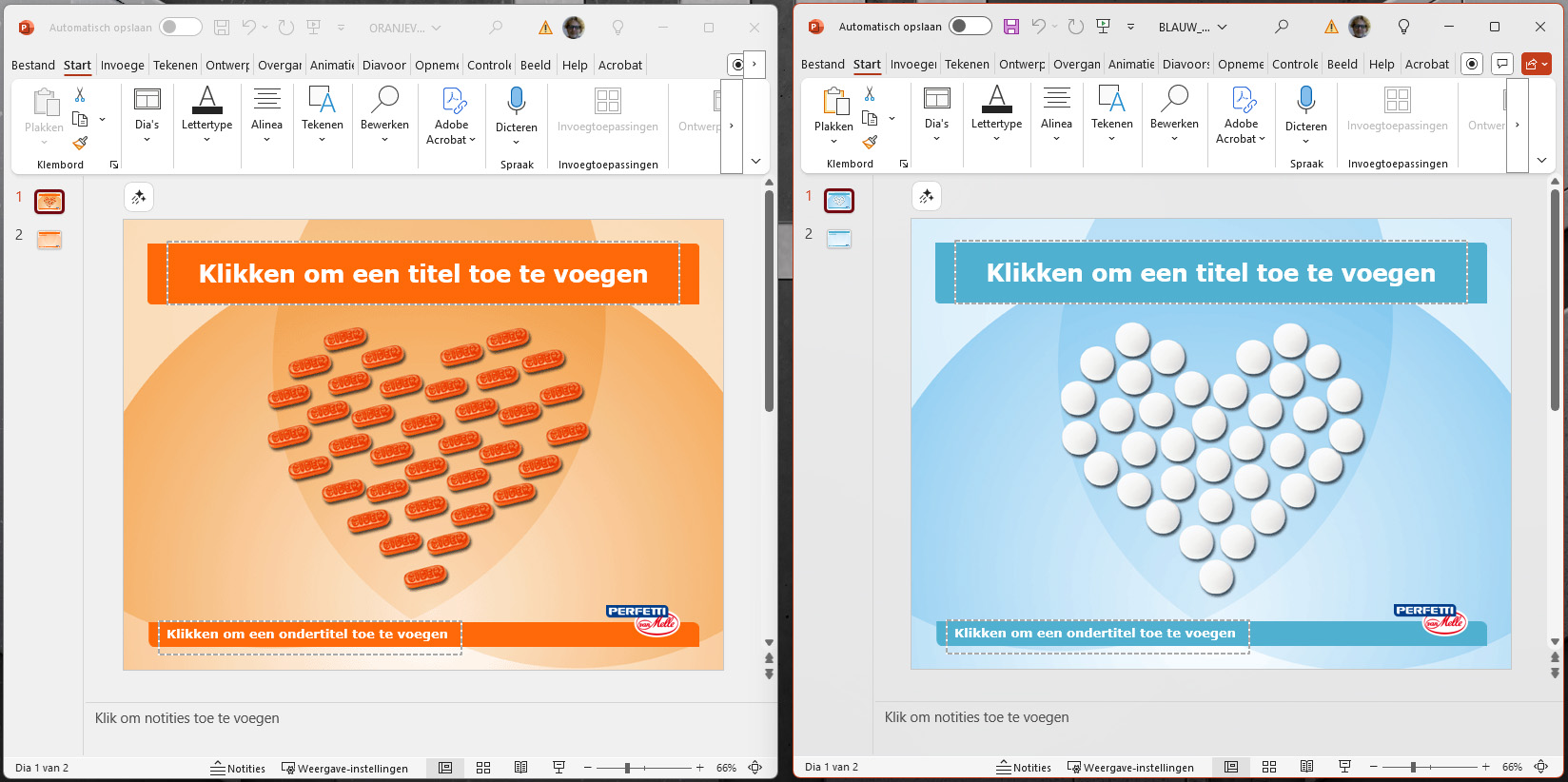Viewport: 1568px width, 782px height.
Task: Toggle Automatisch opslaan in the orange presentation window
Action: (180, 28)
